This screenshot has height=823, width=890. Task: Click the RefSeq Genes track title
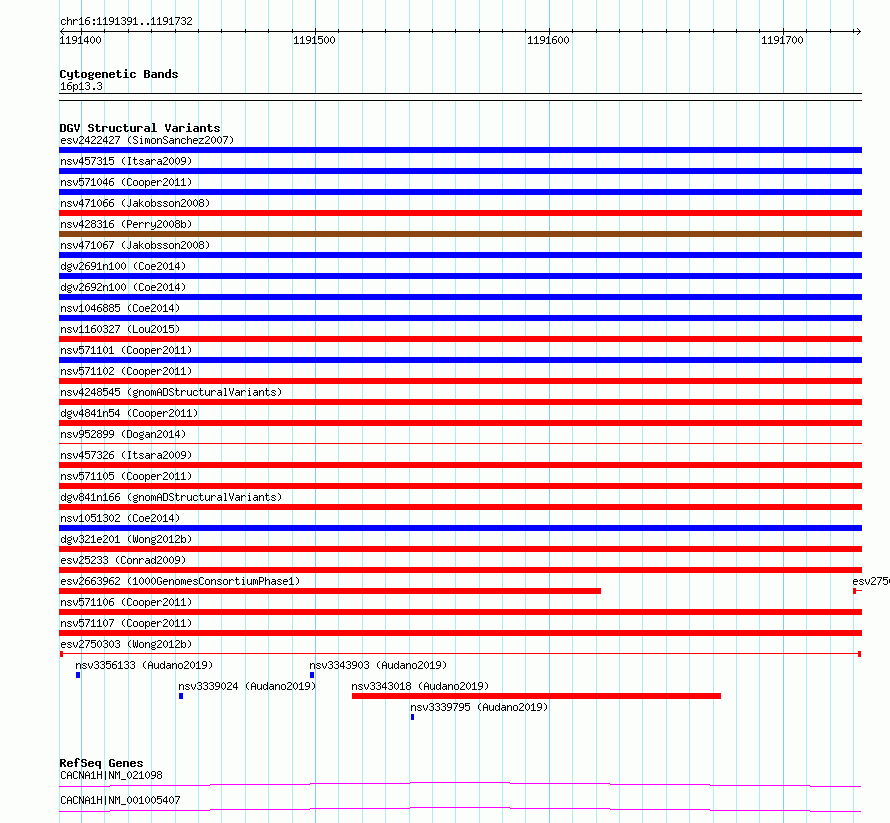(102, 763)
